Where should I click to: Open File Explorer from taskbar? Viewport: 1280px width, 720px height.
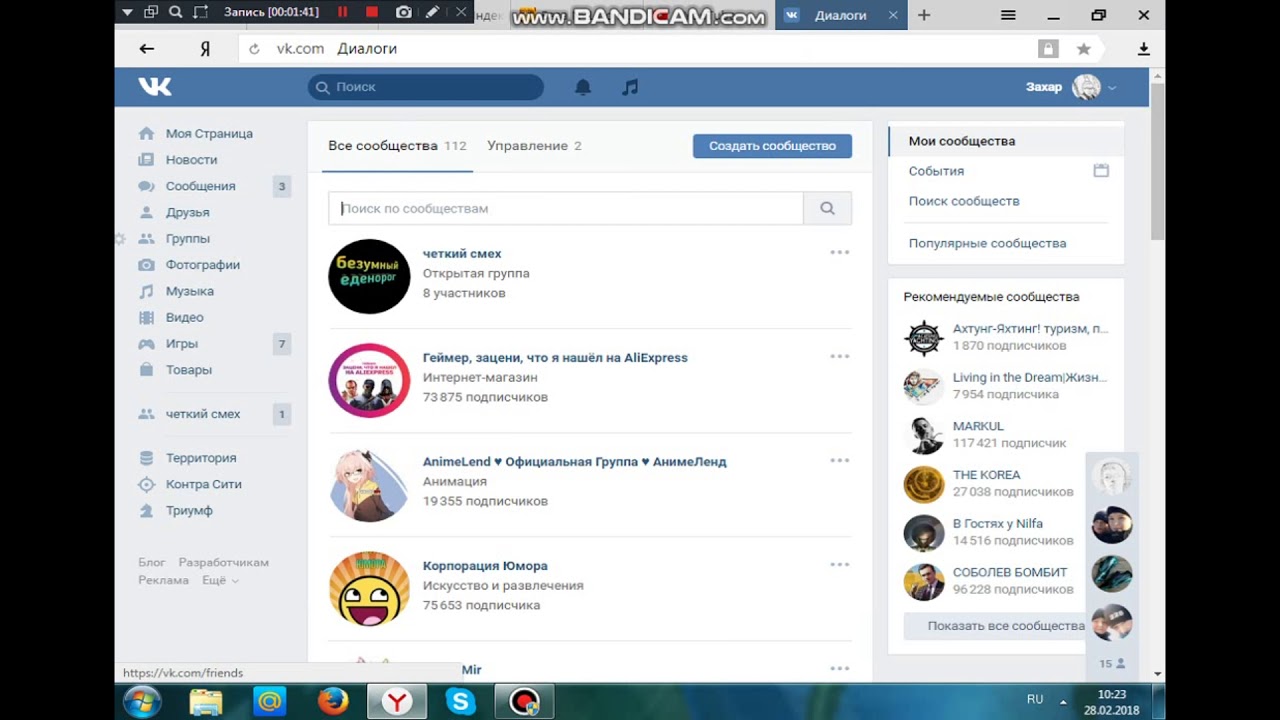pyautogui.click(x=206, y=701)
